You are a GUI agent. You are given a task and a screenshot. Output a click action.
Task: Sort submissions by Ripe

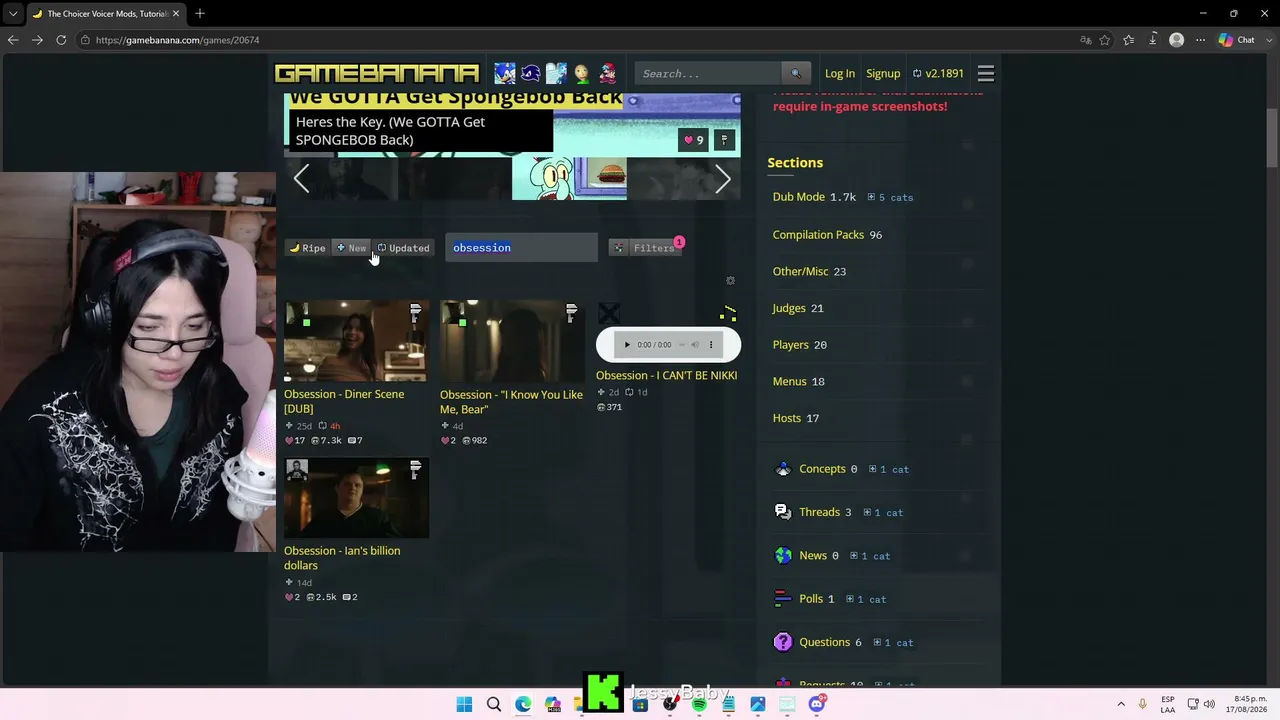click(308, 248)
